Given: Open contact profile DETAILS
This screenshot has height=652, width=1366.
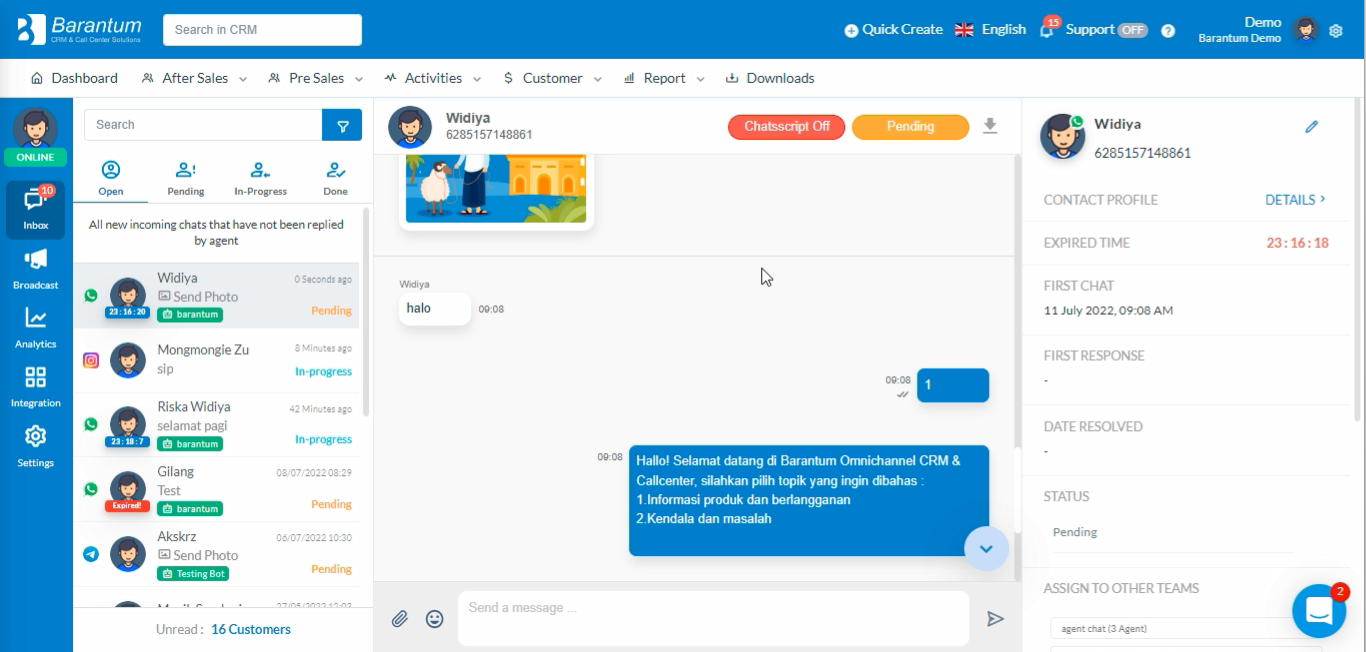Looking at the screenshot, I should [x=1295, y=200].
